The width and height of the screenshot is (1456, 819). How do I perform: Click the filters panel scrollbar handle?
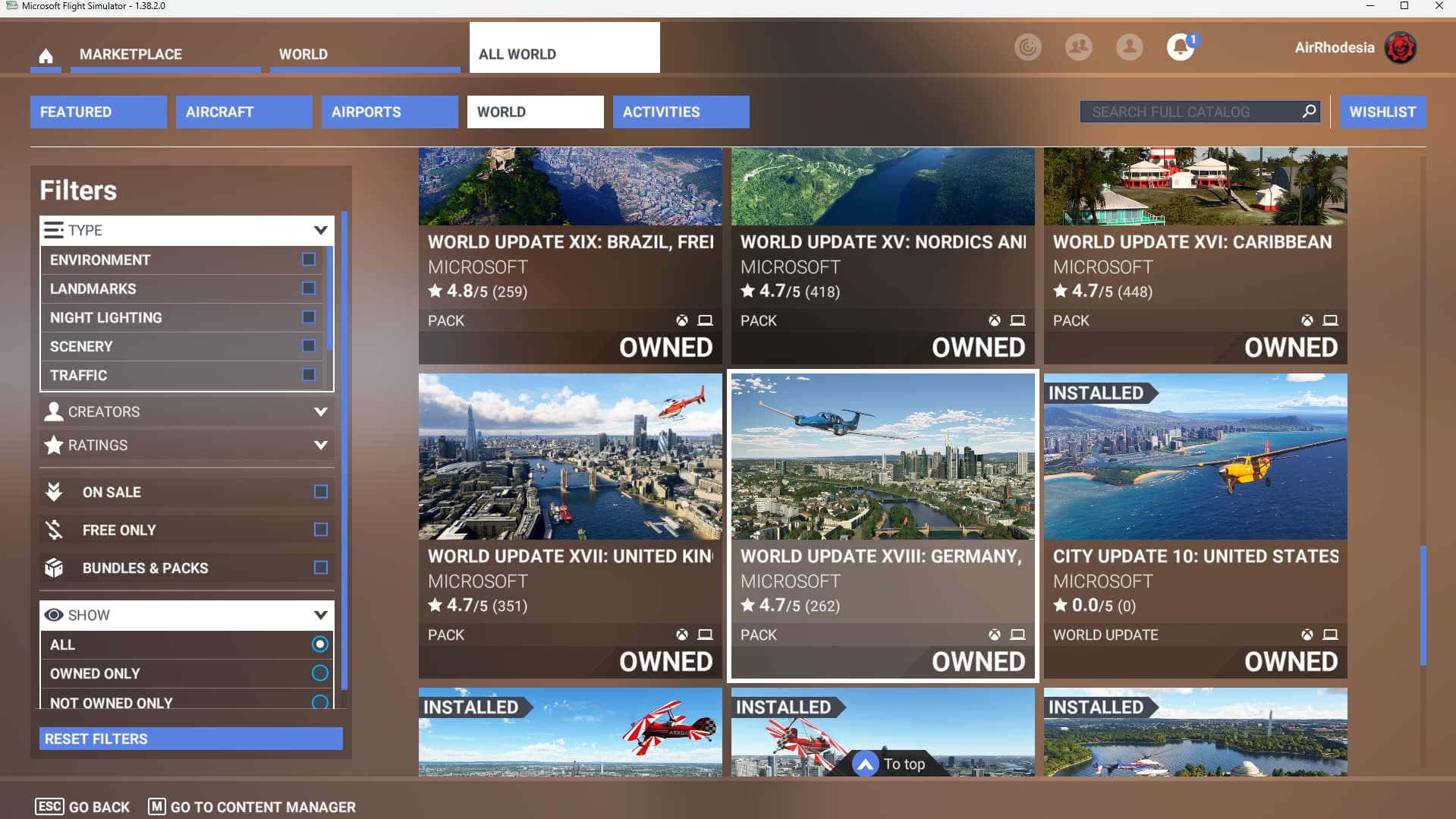pos(344,450)
